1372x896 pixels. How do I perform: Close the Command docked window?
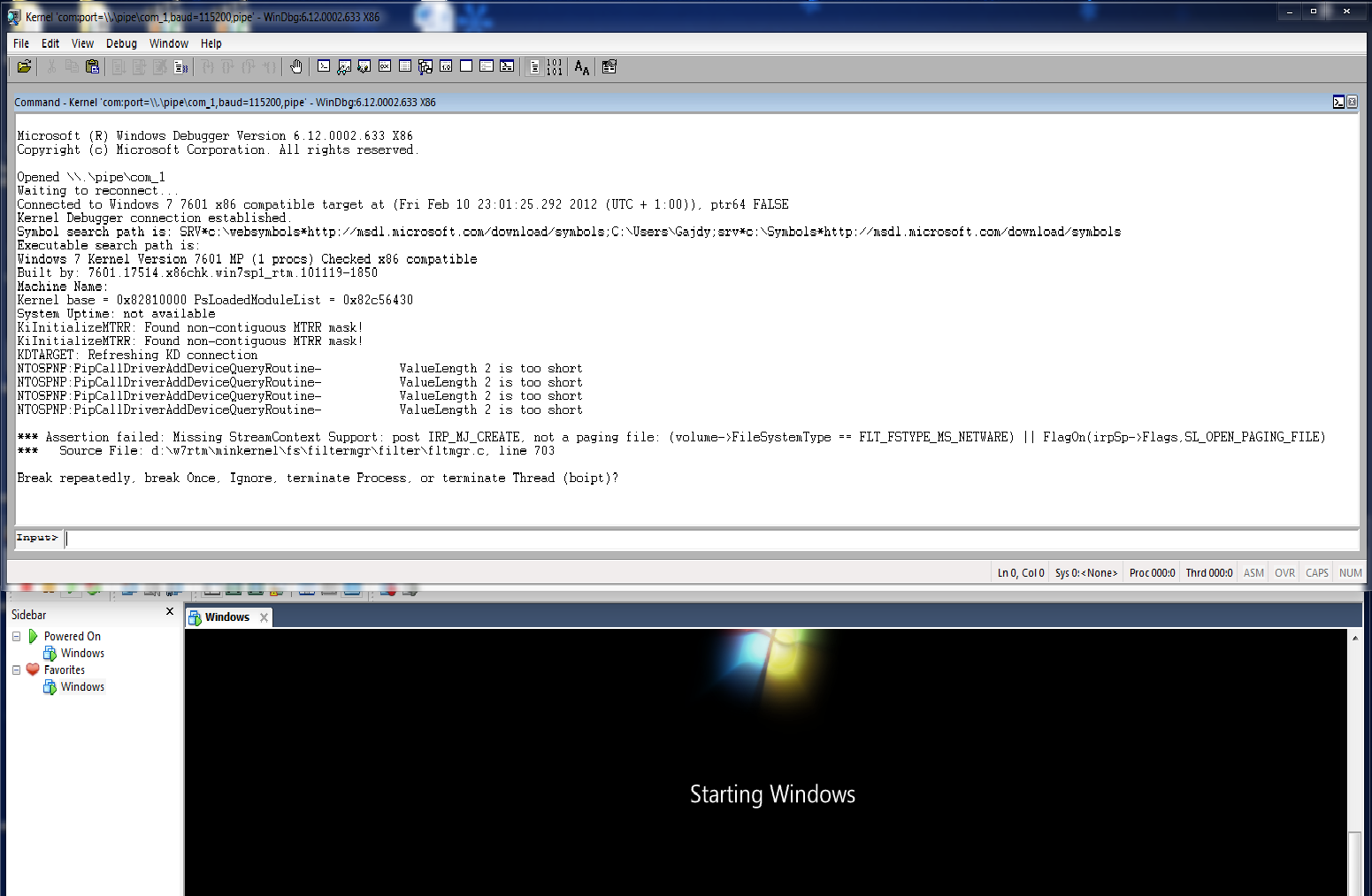1352,103
